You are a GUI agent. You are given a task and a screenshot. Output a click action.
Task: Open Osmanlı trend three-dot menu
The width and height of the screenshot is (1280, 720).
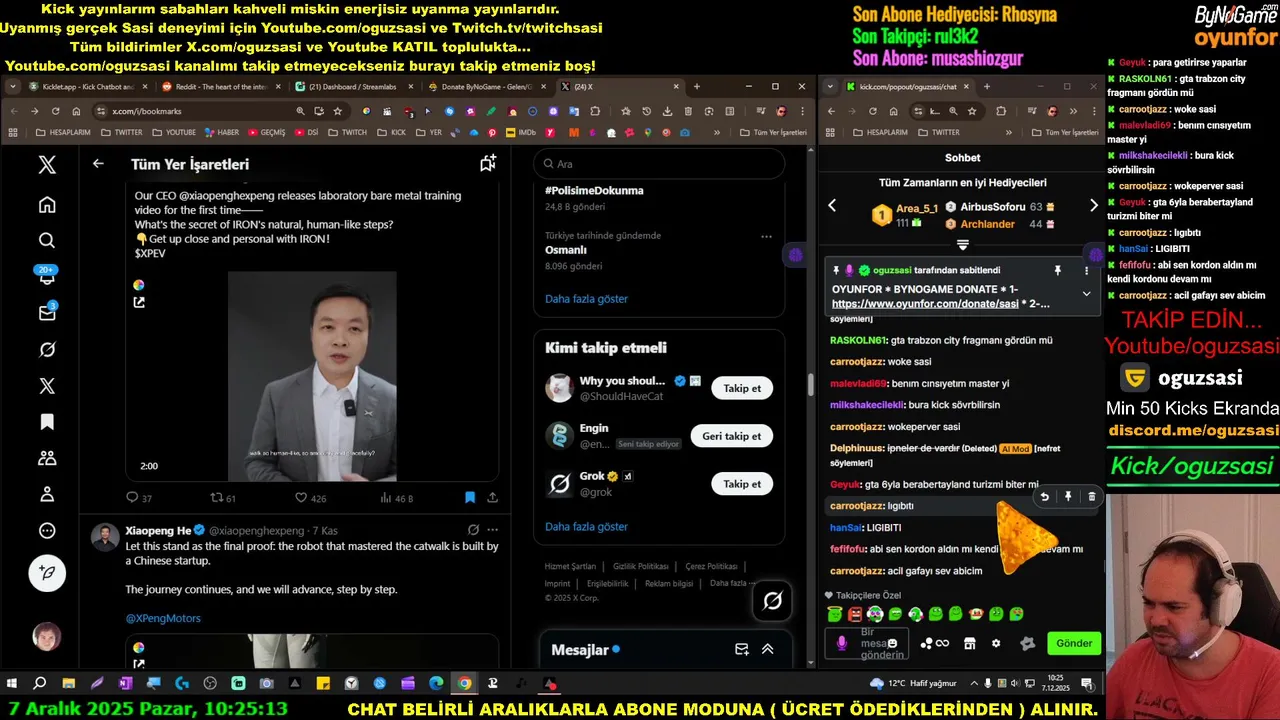(x=766, y=236)
